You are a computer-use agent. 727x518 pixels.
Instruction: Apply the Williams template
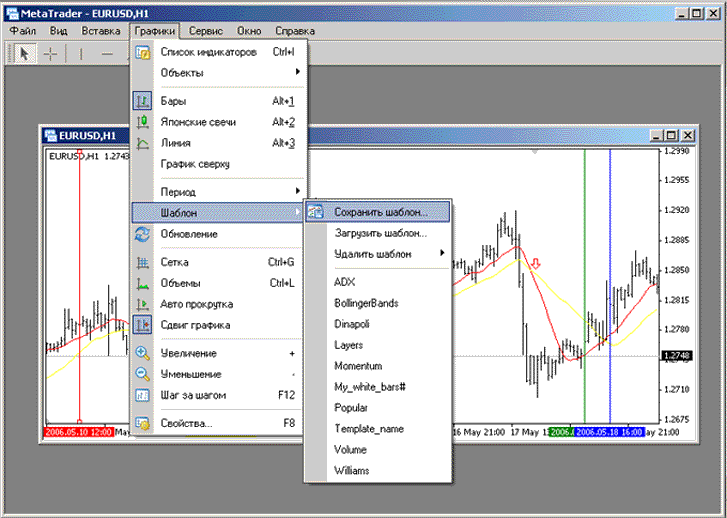tap(378, 470)
